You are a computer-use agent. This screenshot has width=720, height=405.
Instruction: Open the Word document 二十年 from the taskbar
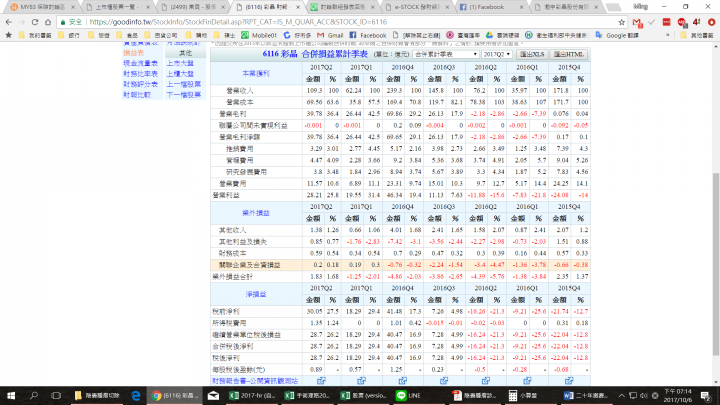coord(586,395)
